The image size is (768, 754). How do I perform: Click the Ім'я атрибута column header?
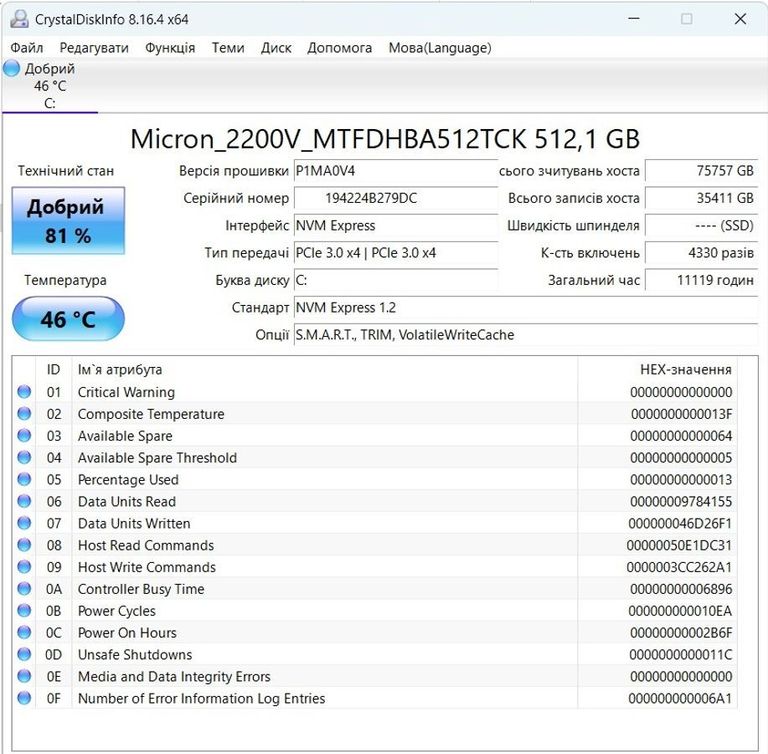pyautogui.click(x=120, y=370)
